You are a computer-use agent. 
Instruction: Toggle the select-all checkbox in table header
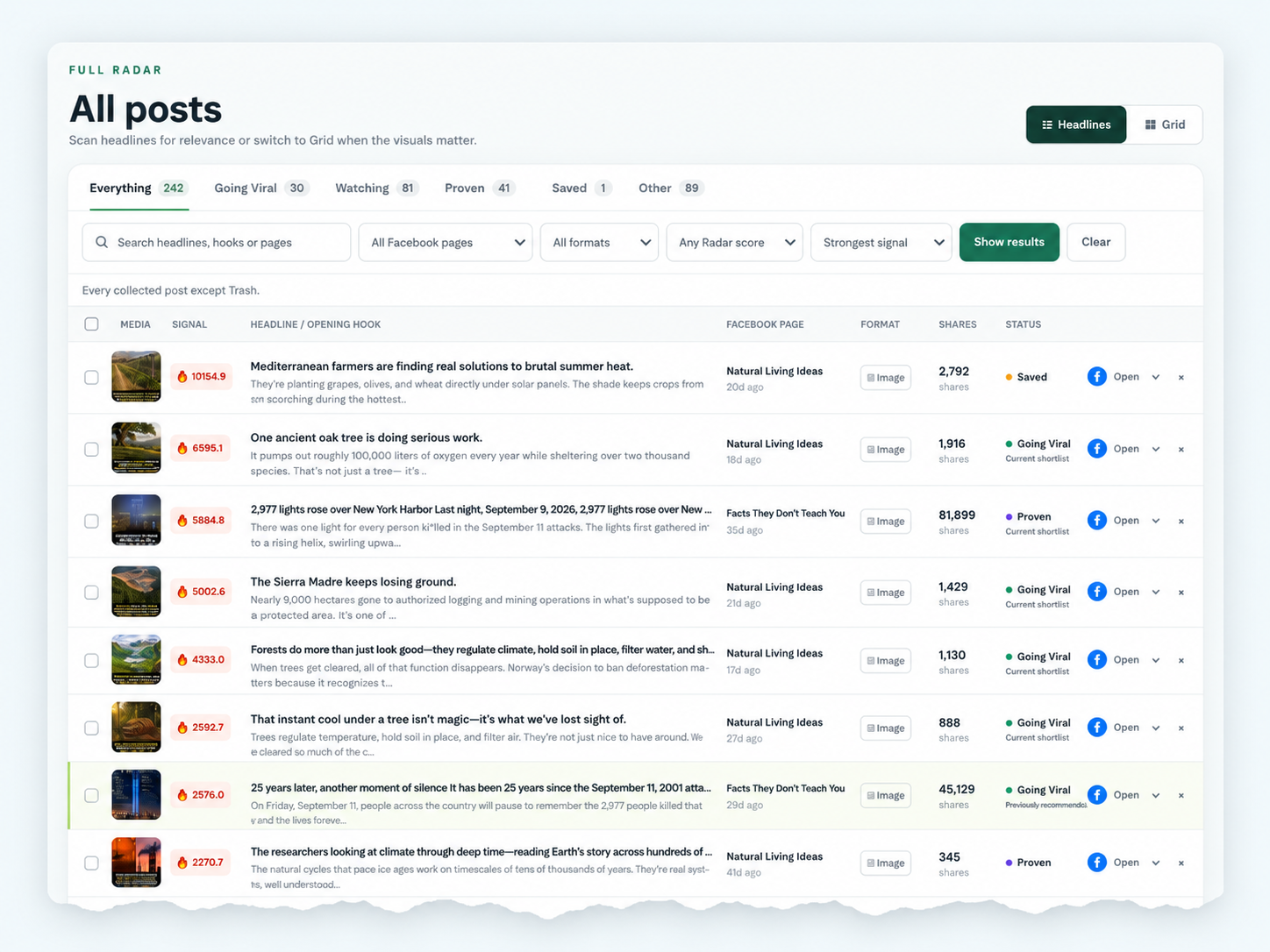tap(91, 324)
